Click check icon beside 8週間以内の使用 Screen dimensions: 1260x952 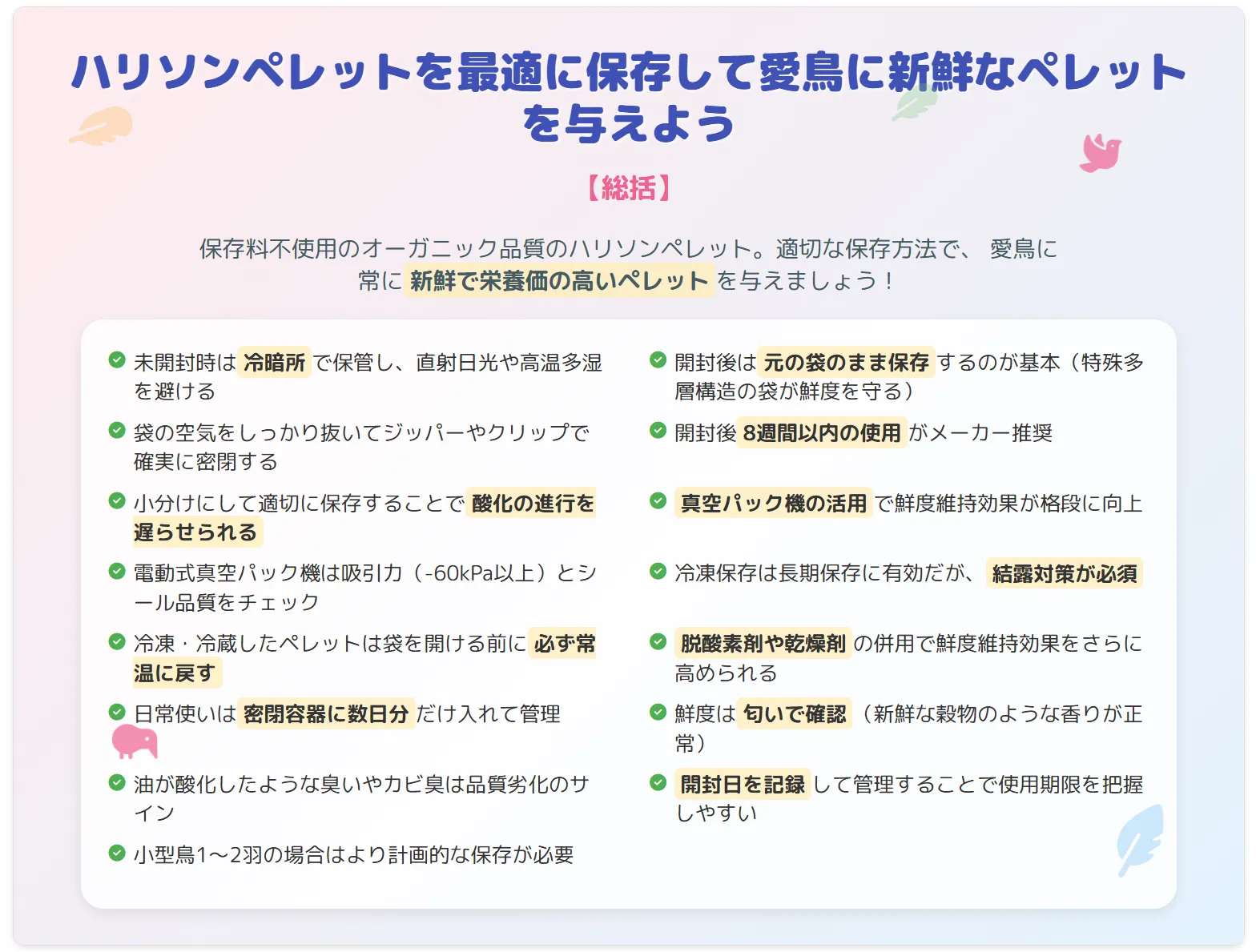point(658,430)
